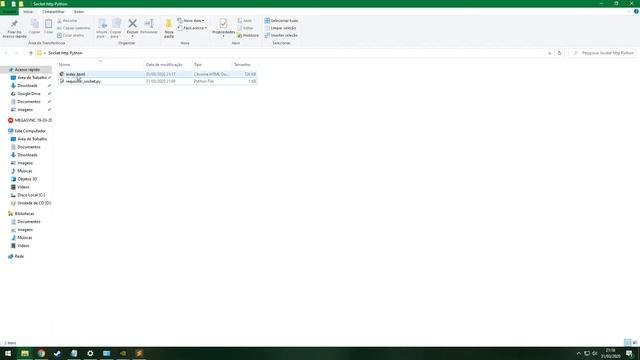The height and width of the screenshot is (360, 640).
Task: Go back with the navigation arrow
Action: [x=6, y=53]
